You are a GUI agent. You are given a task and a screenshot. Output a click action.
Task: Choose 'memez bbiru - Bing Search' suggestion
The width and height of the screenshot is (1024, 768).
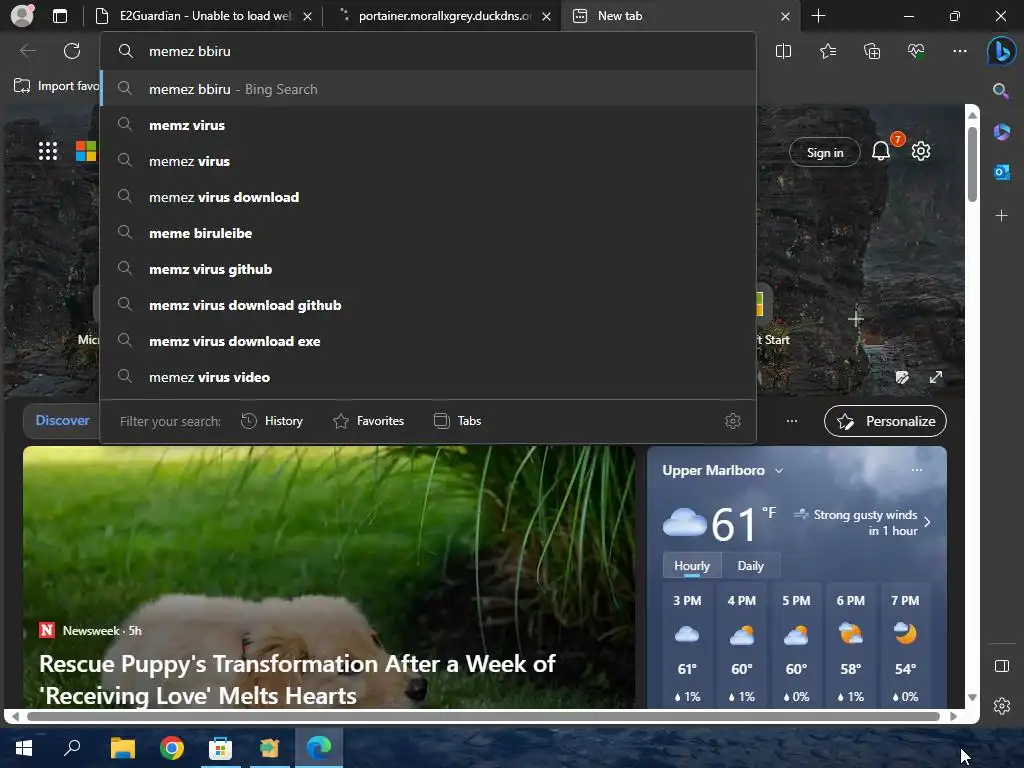(428, 89)
